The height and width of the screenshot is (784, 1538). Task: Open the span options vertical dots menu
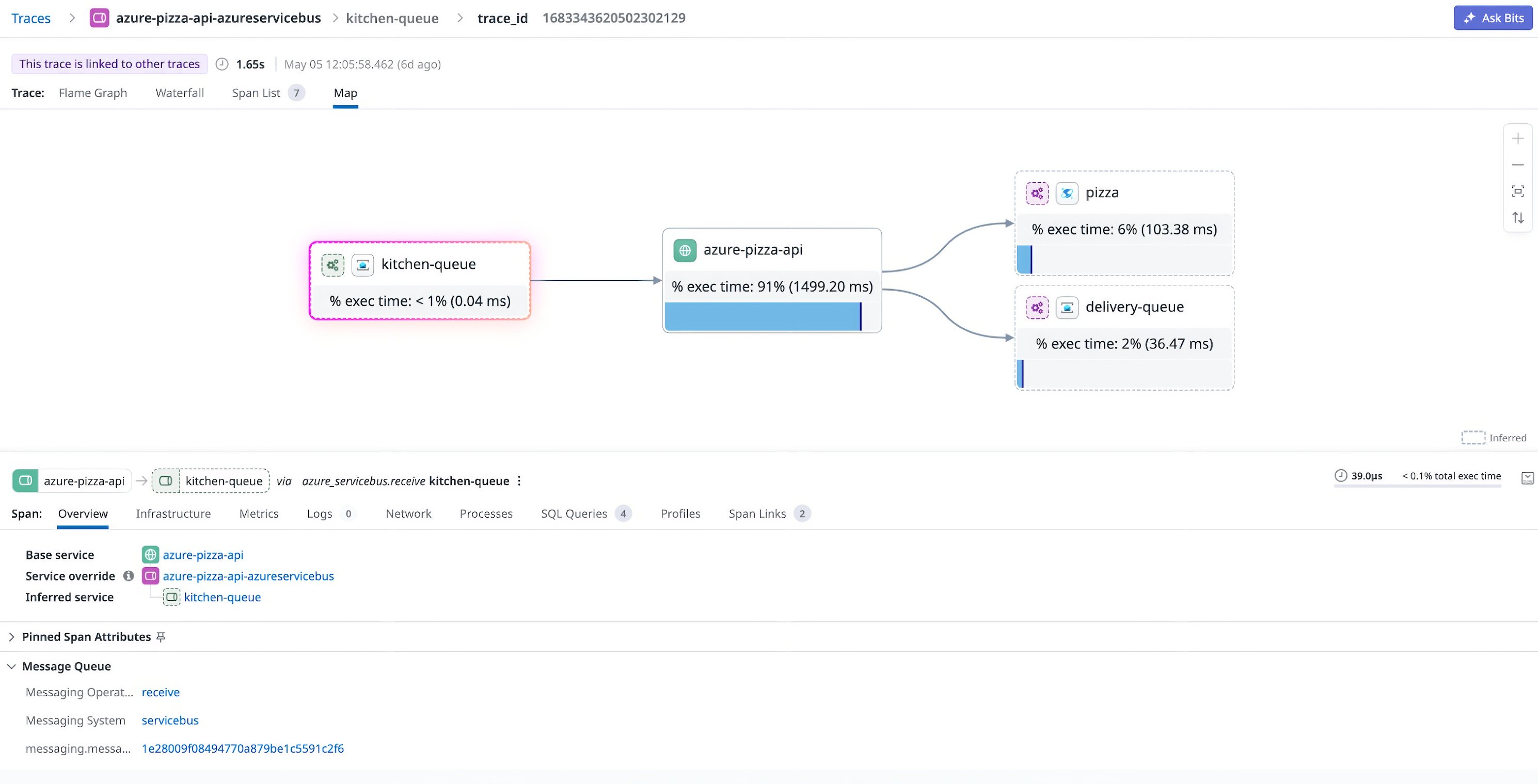tap(519, 481)
